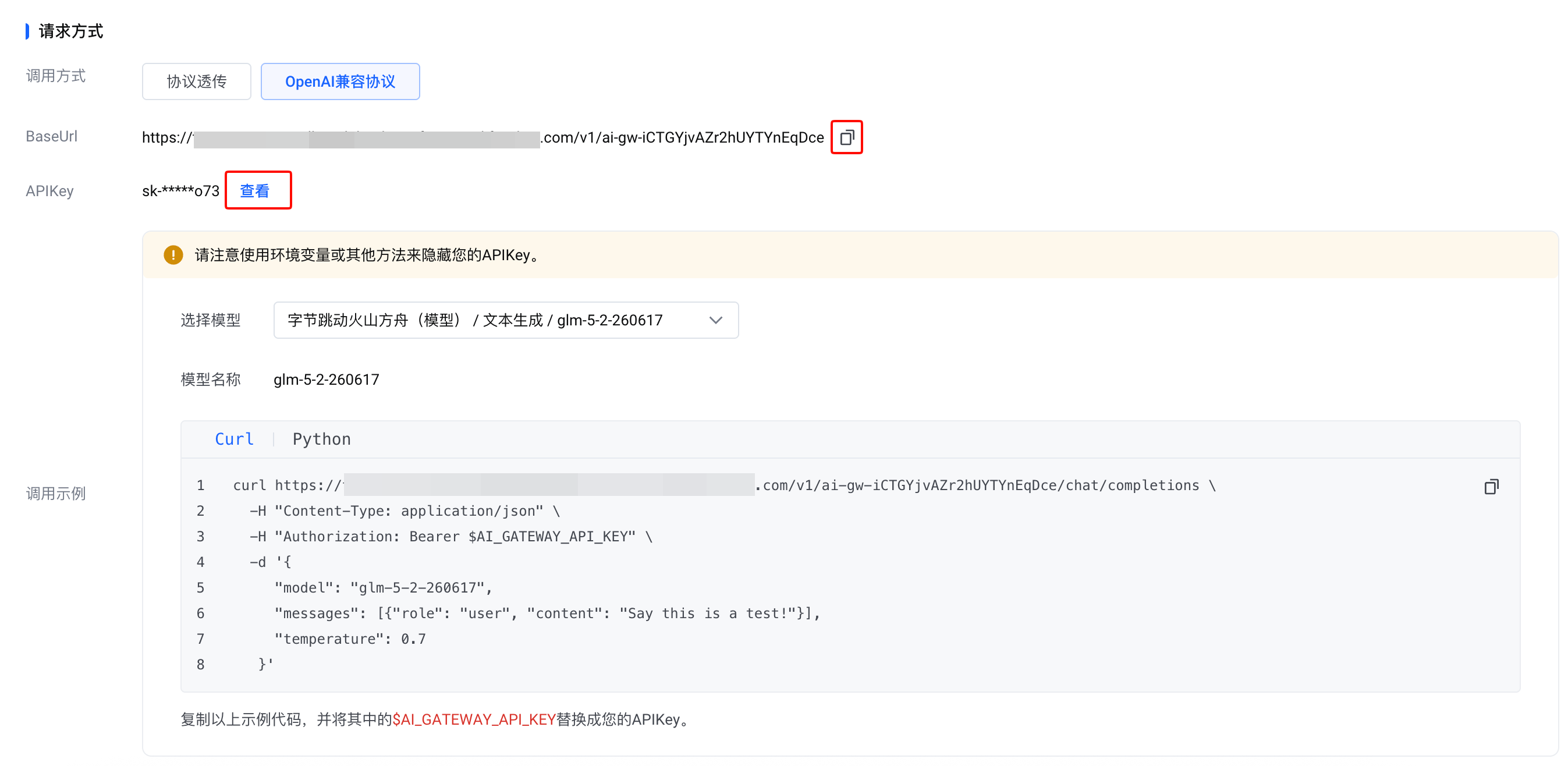Click line number 1 in the code block
Screen dimensions: 1568x766
point(200,485)
